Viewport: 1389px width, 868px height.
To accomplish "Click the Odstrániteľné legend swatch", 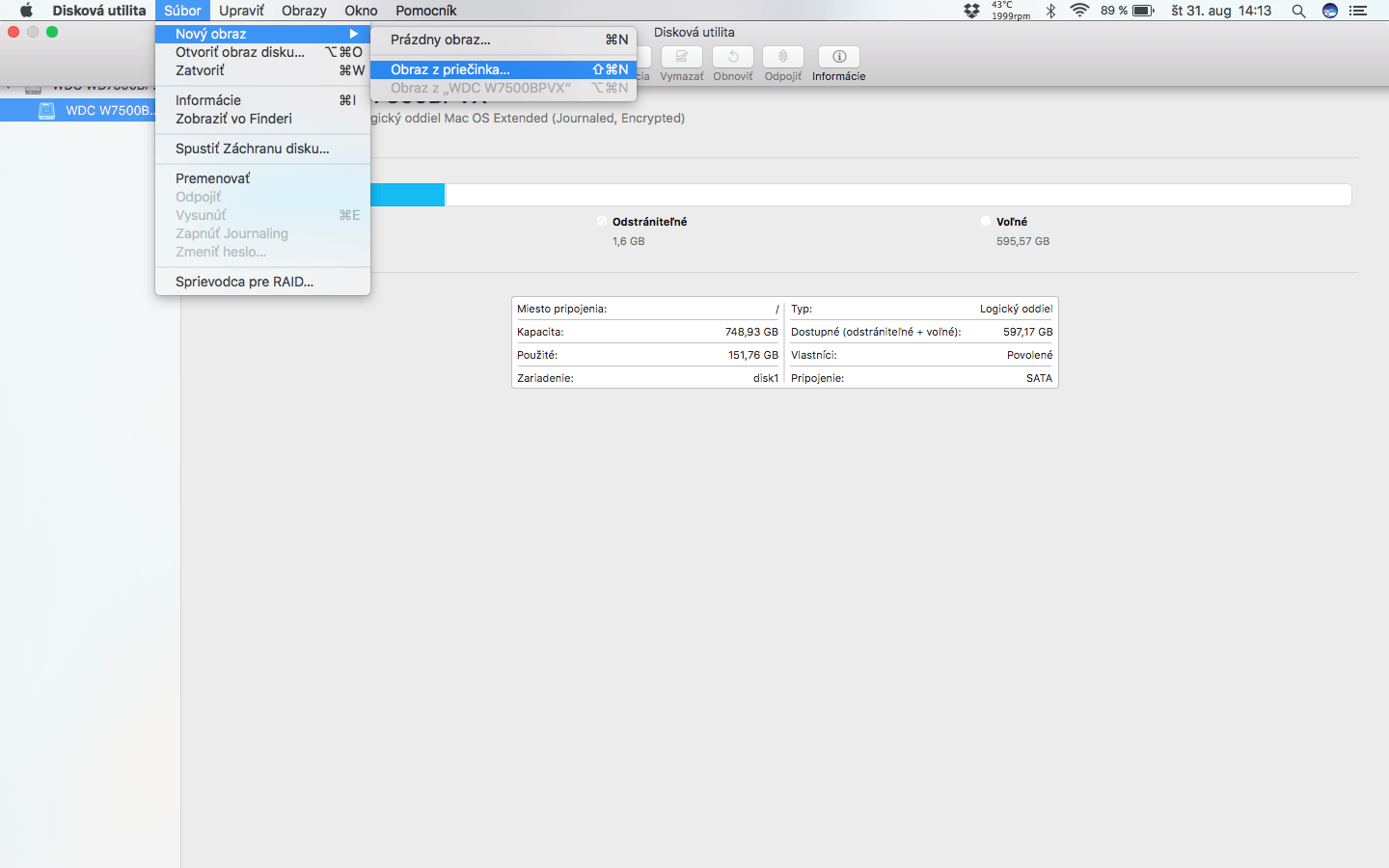I will [x=602, y=222].
